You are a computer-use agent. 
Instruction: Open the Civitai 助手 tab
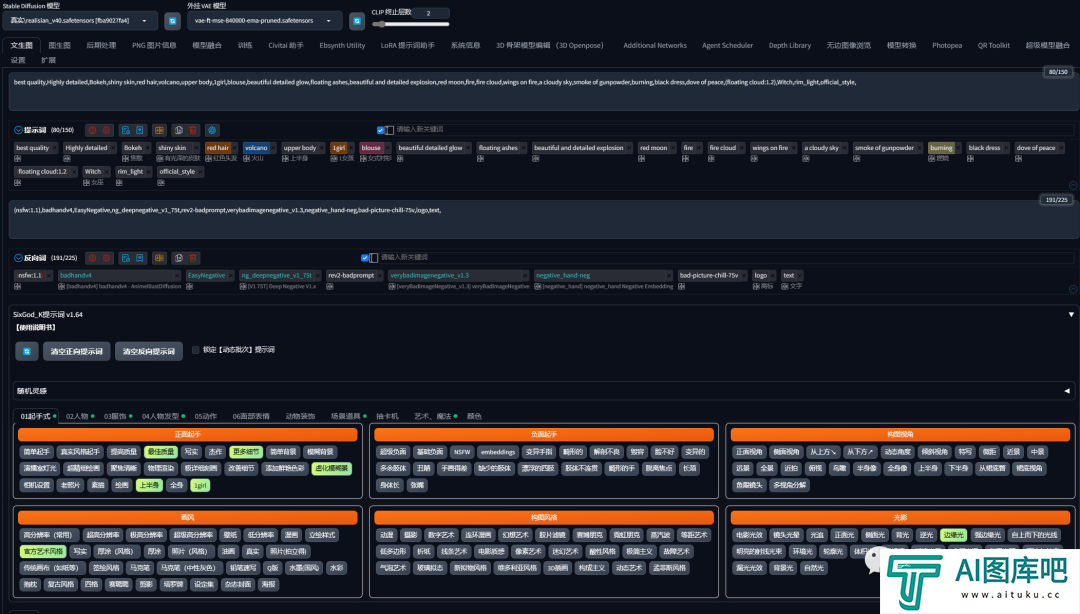click(x=286, y=45)
